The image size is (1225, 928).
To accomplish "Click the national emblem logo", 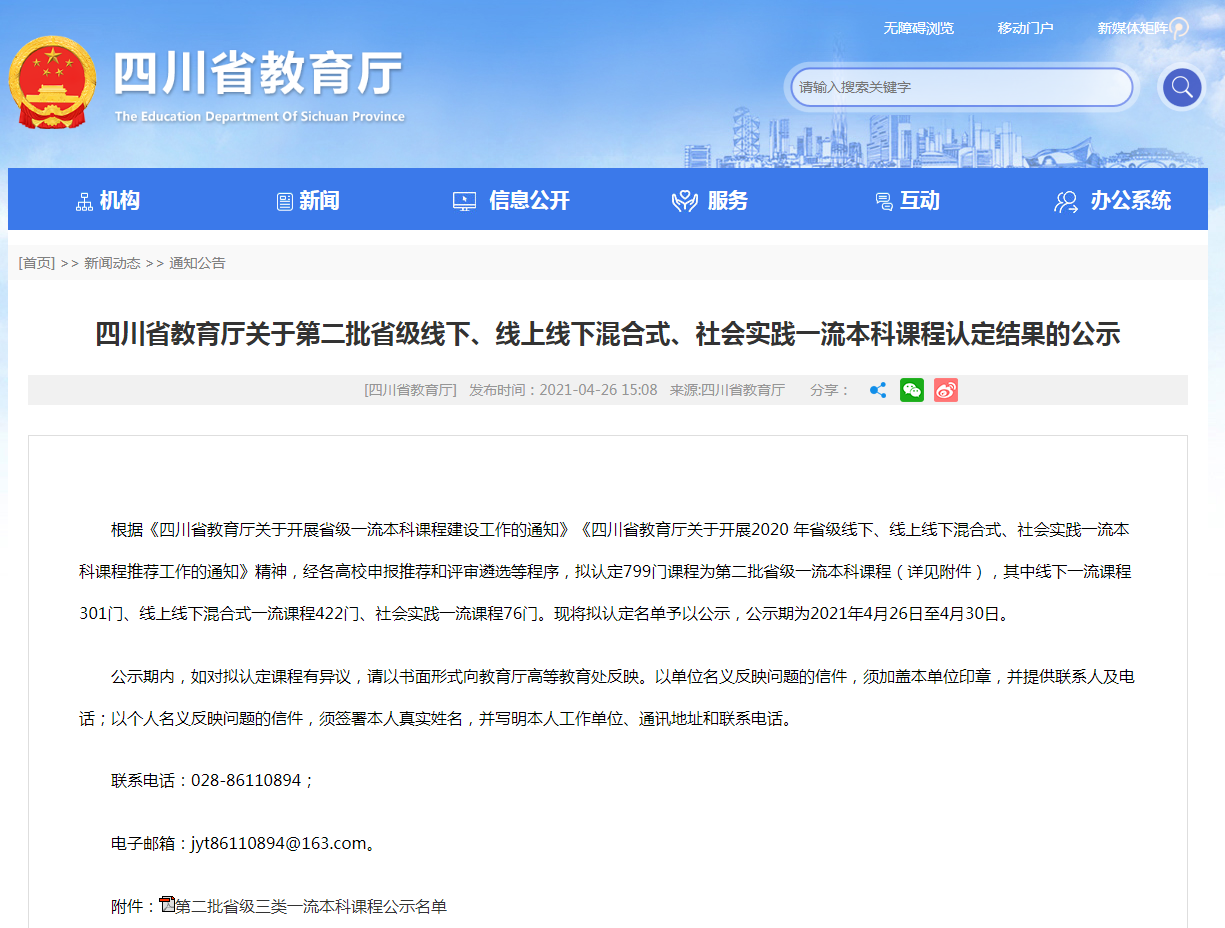I will click(x=53, y=83).
